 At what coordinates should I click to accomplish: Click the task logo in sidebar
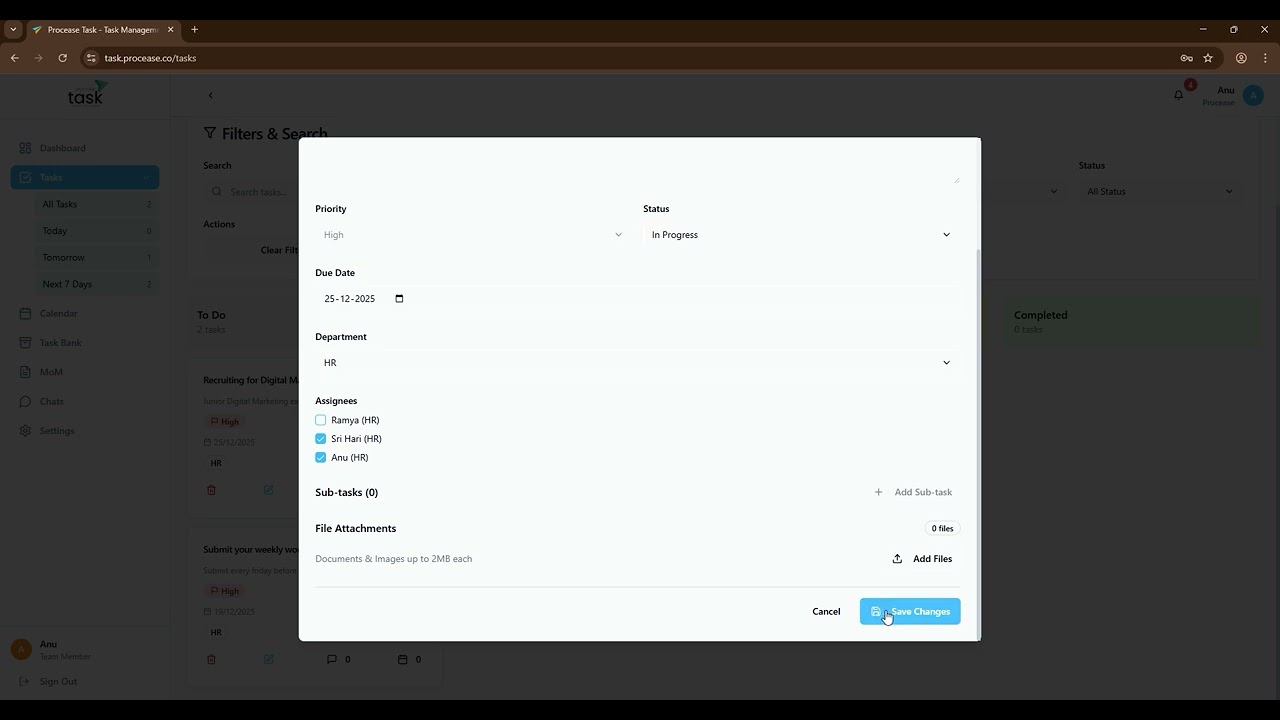coord(86,94)
